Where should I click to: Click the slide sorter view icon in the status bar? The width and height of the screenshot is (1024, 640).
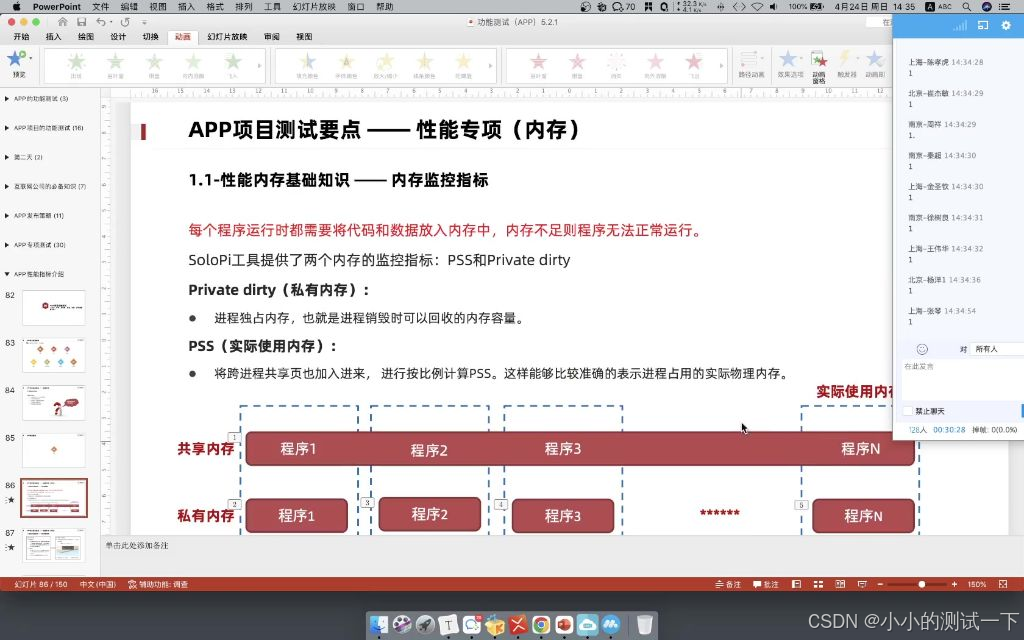818,583
